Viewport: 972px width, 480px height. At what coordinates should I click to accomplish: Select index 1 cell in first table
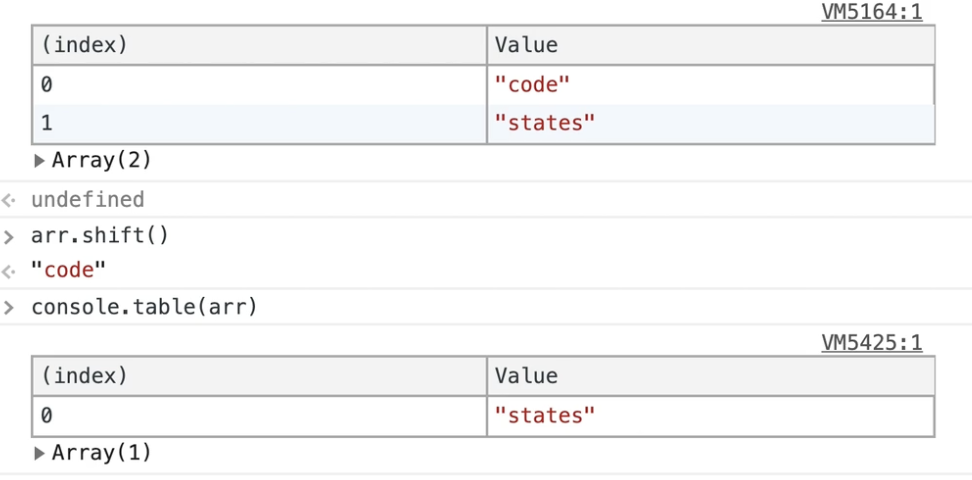(x=259, y=124)
